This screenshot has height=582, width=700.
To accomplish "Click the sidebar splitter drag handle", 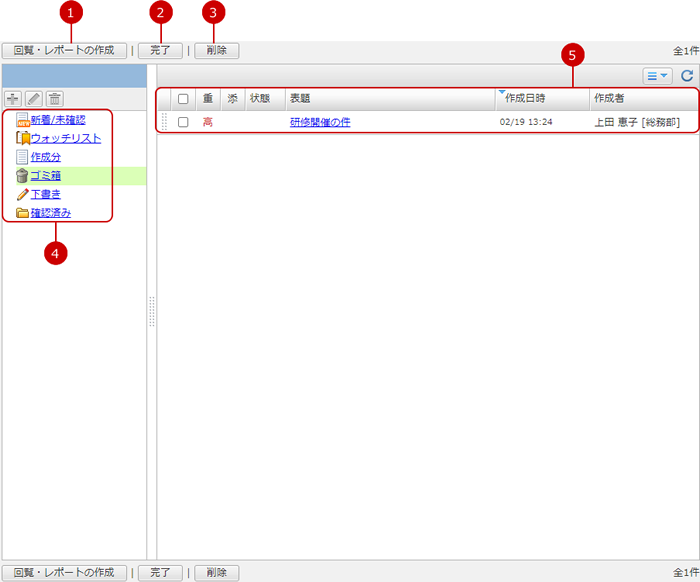I will coord(151,311).
